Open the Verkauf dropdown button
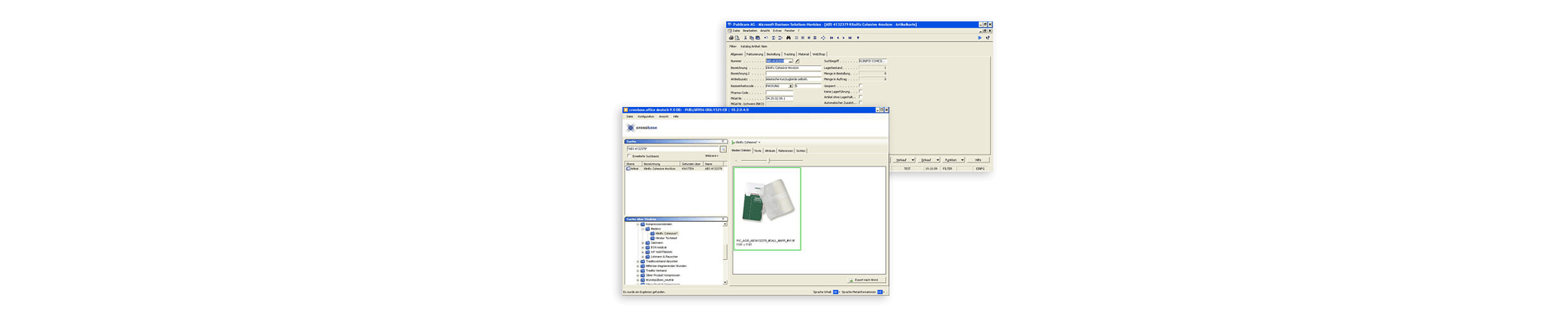The height and width of the screenshot is (317, 1568). pos(904,160)
